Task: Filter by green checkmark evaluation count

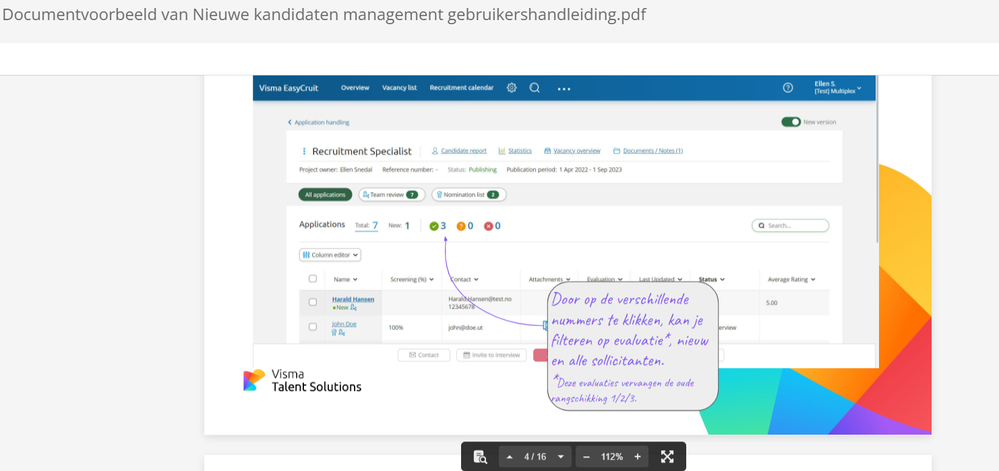Action: 438,226
